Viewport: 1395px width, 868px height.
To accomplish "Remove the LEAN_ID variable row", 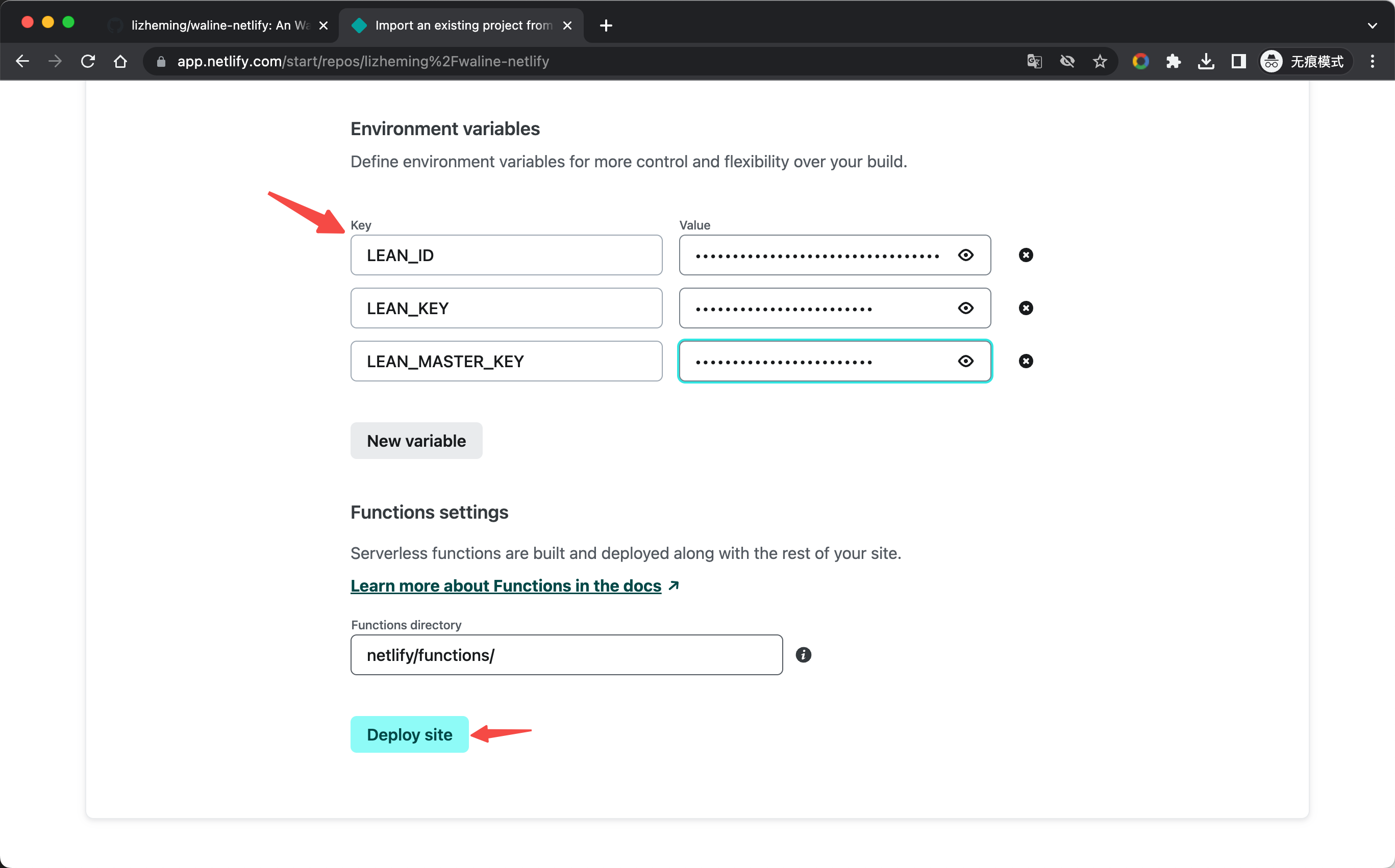I will (1026, 255).
